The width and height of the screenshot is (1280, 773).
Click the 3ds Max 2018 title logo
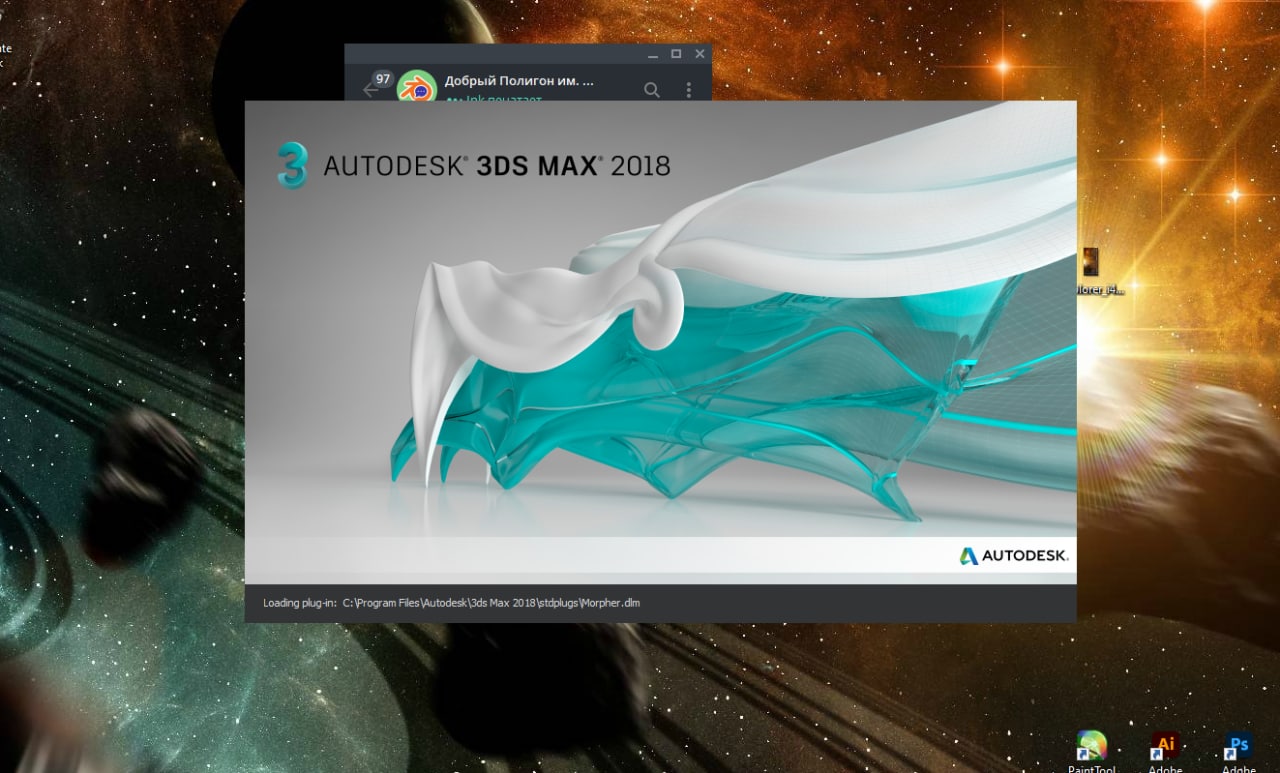[x=473, y=165]
